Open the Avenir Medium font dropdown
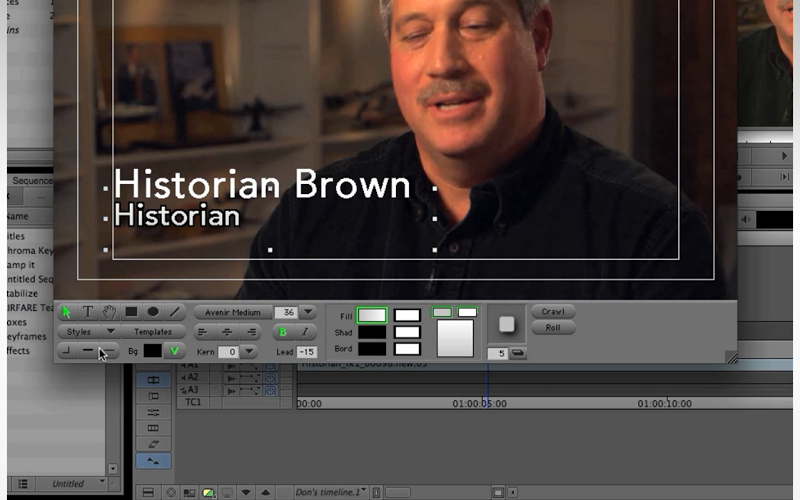Image resolution: width=800 pixels, height=500 pixels. pos(232,312)
